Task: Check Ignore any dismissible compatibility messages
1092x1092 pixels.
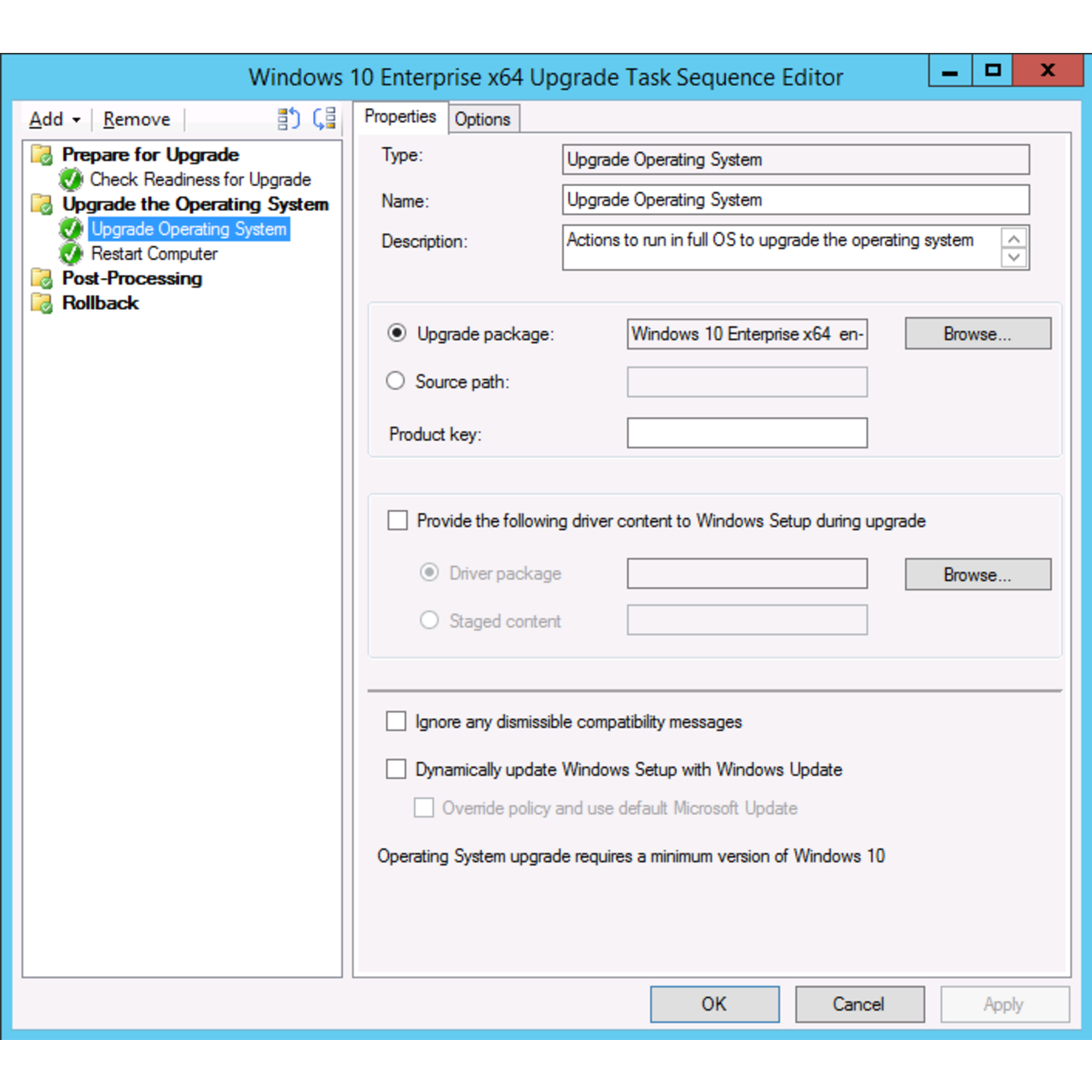Action: (x=396, y=722)
